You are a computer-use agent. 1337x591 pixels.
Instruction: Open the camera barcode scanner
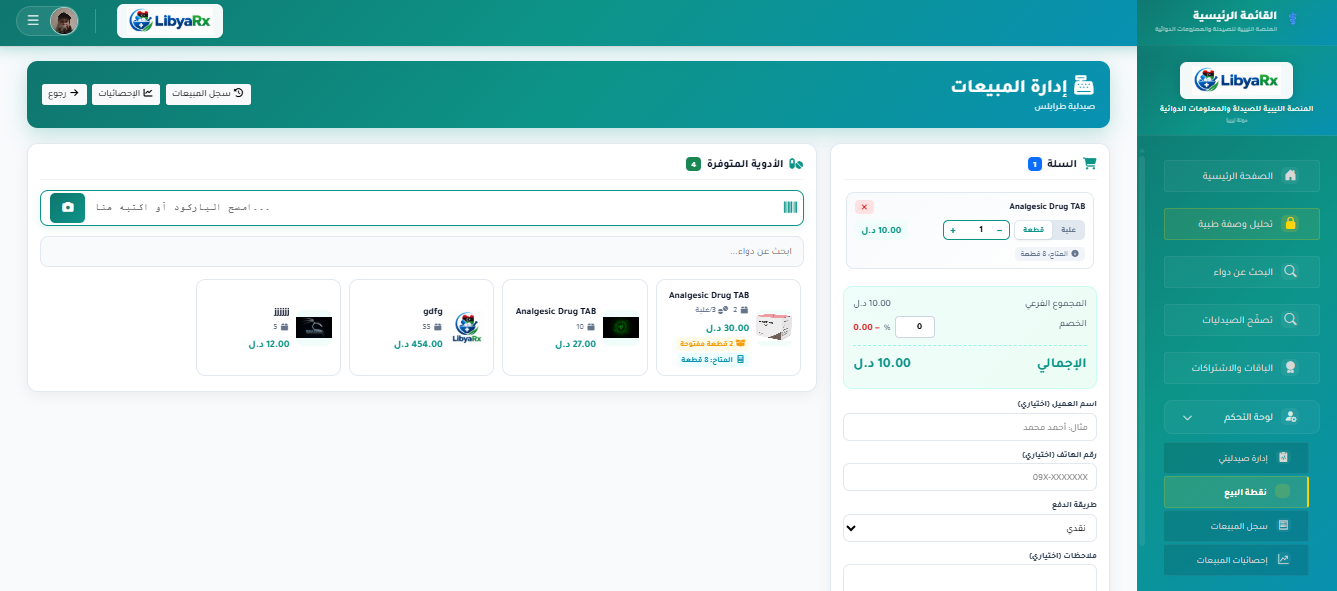click(67, 207)
